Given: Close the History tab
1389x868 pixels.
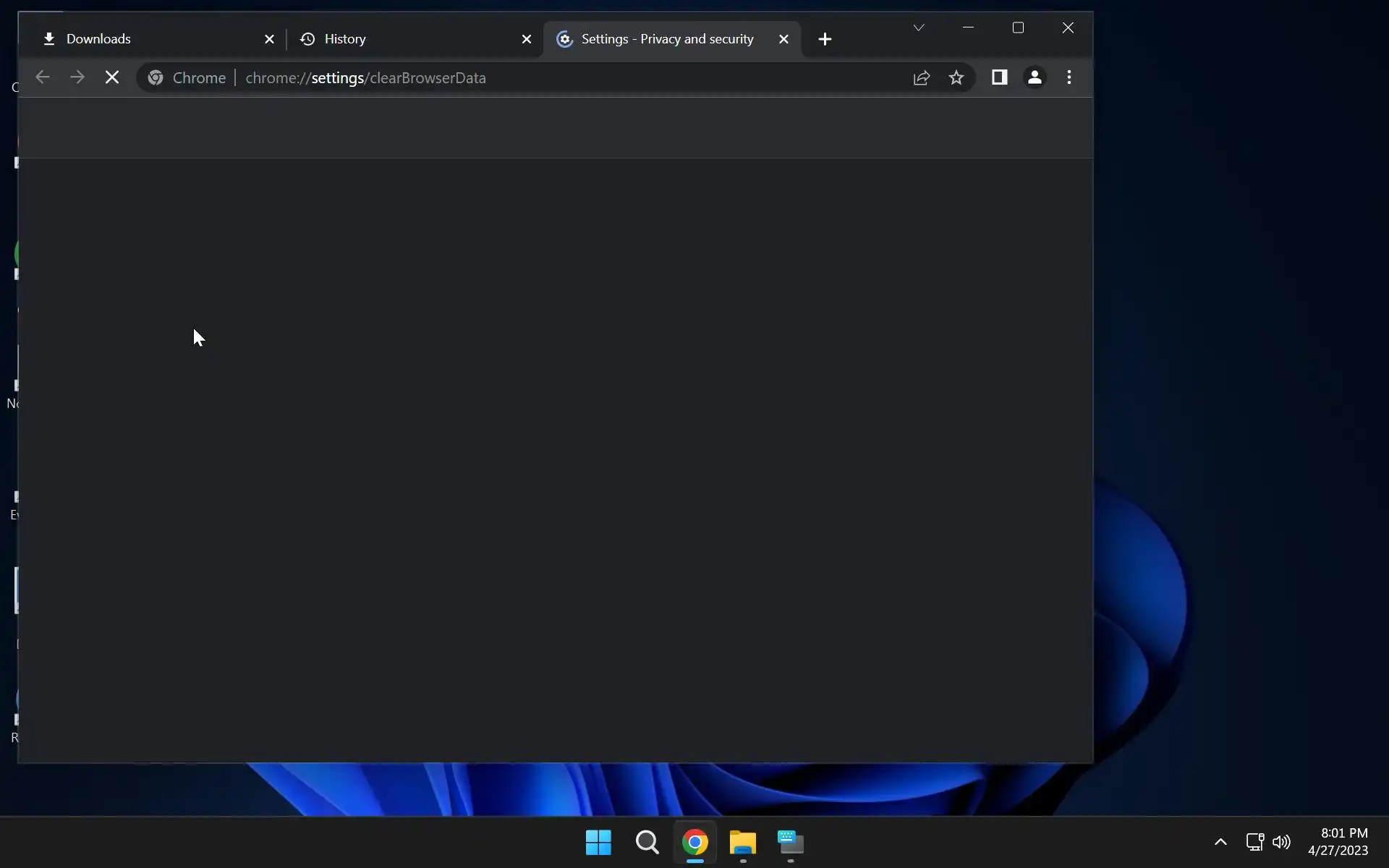Looking at the screenshot, I should coord(527,39).
